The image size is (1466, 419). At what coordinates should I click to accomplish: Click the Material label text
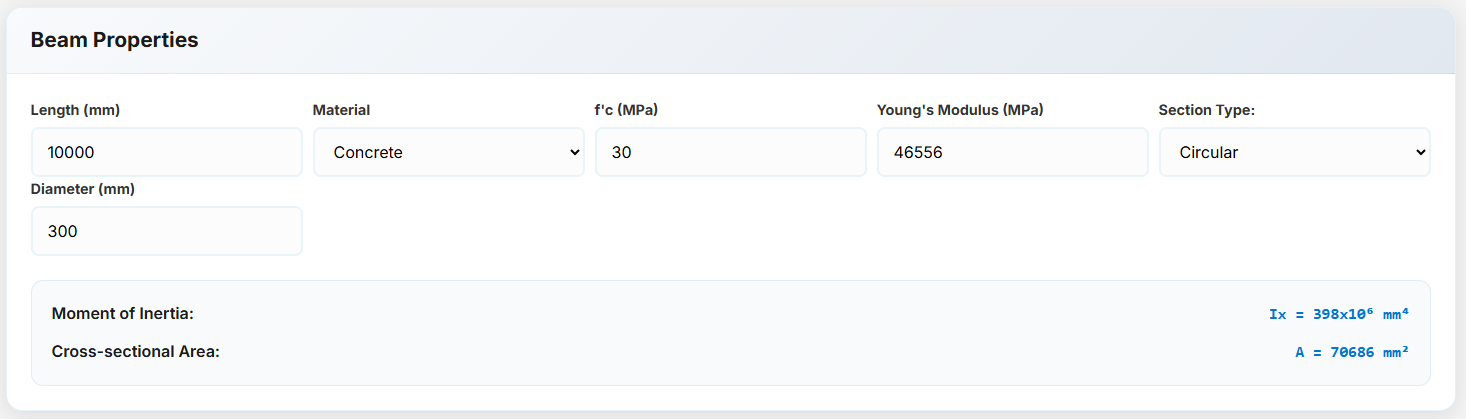click(x=341, y=110)
